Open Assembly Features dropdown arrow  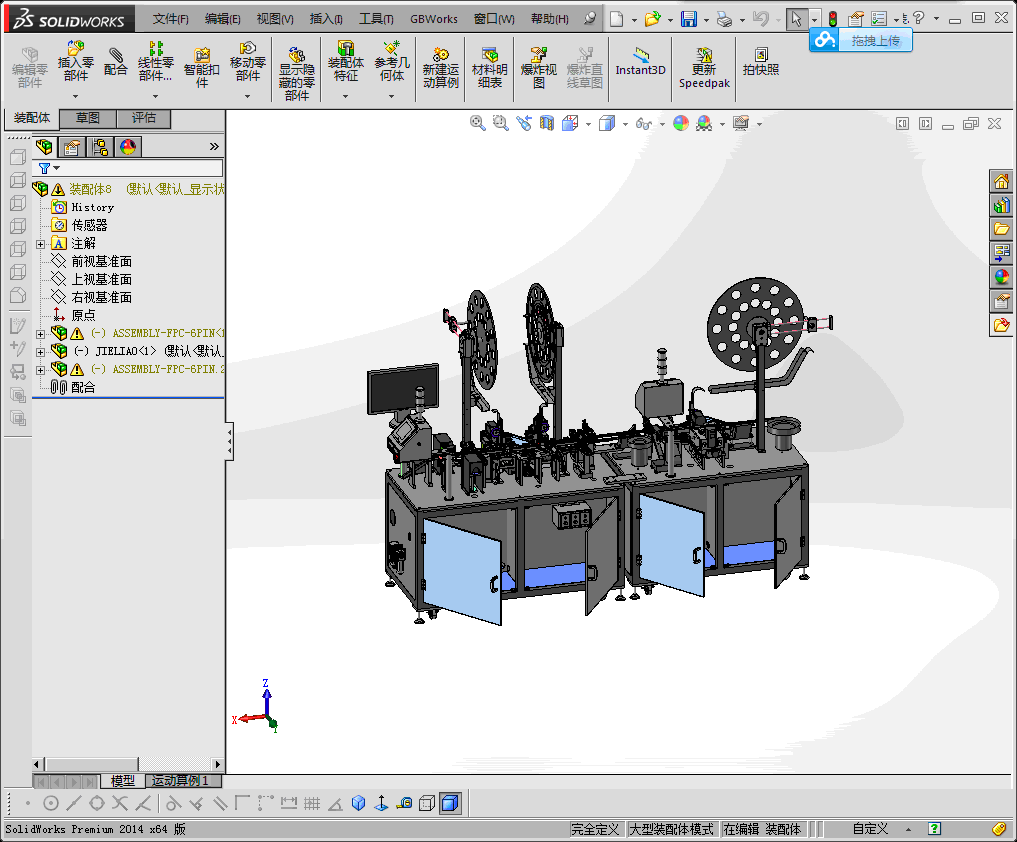[x=345, y=96]
